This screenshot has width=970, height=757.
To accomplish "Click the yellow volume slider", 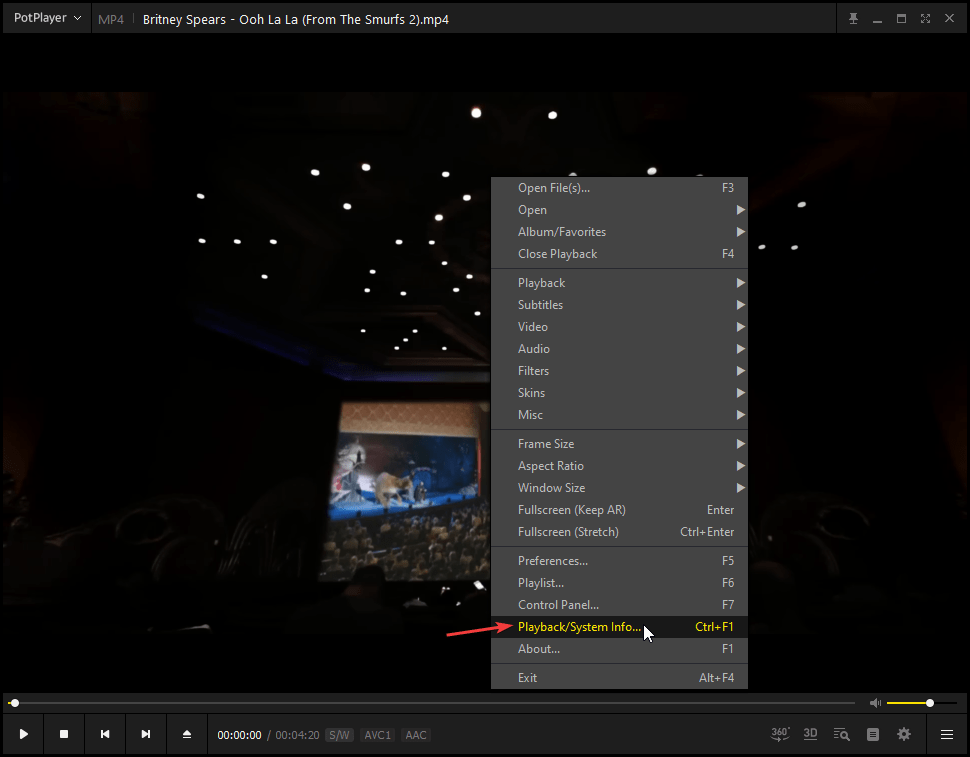I will 910,703.
